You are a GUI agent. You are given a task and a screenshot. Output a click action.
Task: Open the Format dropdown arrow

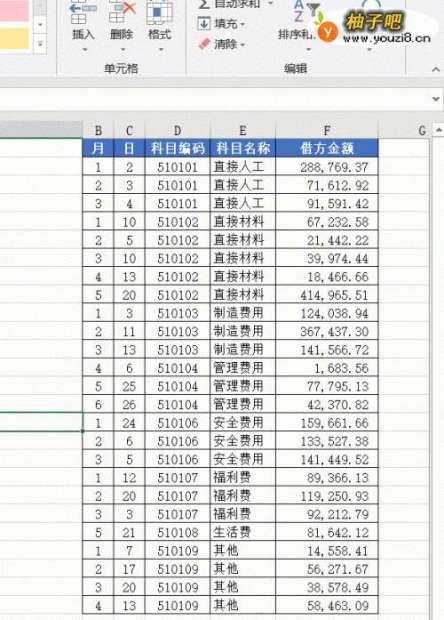tap(161, 50)
